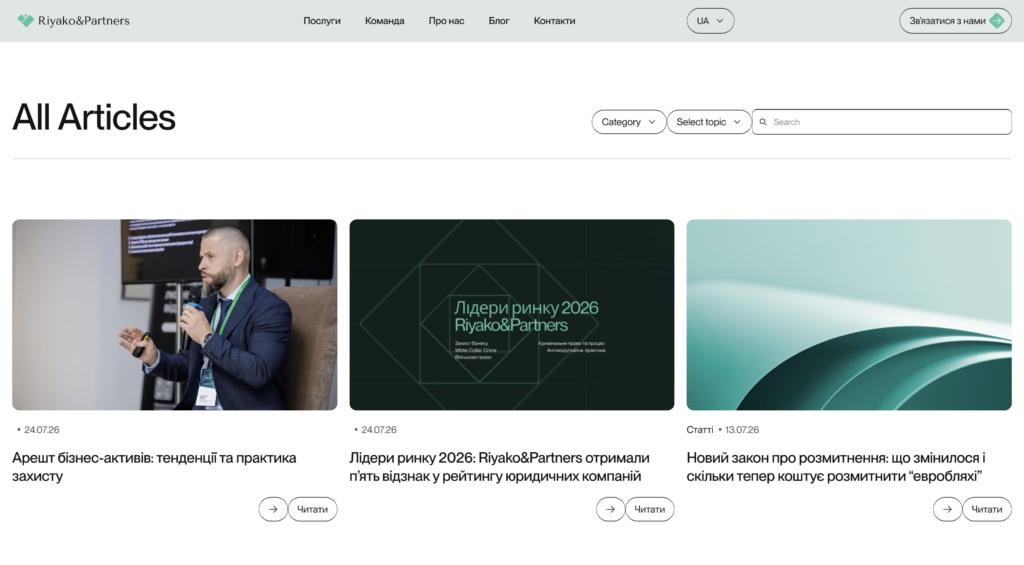Open the speaker photo article thumbnail
This screenshot has height=565, width=1024.
click(x=174, y=315)
